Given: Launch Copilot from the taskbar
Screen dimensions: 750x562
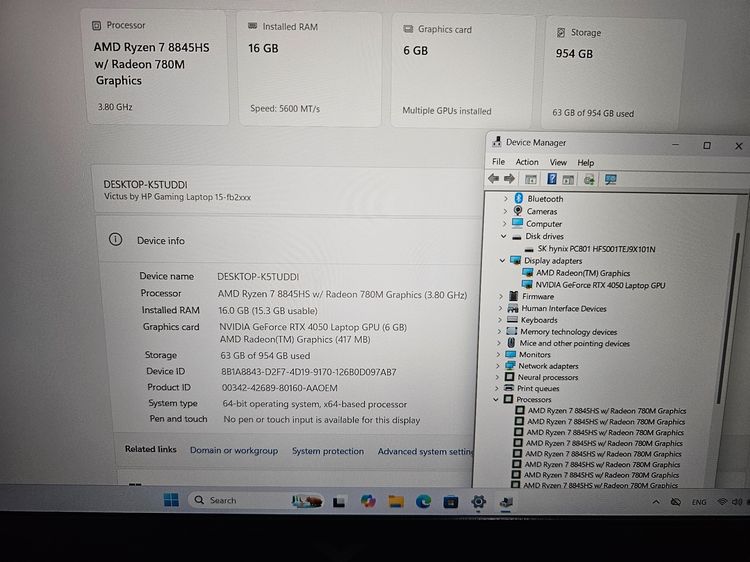Looking at the screenshot, I should pyautogui.click(x=368, y=501).
